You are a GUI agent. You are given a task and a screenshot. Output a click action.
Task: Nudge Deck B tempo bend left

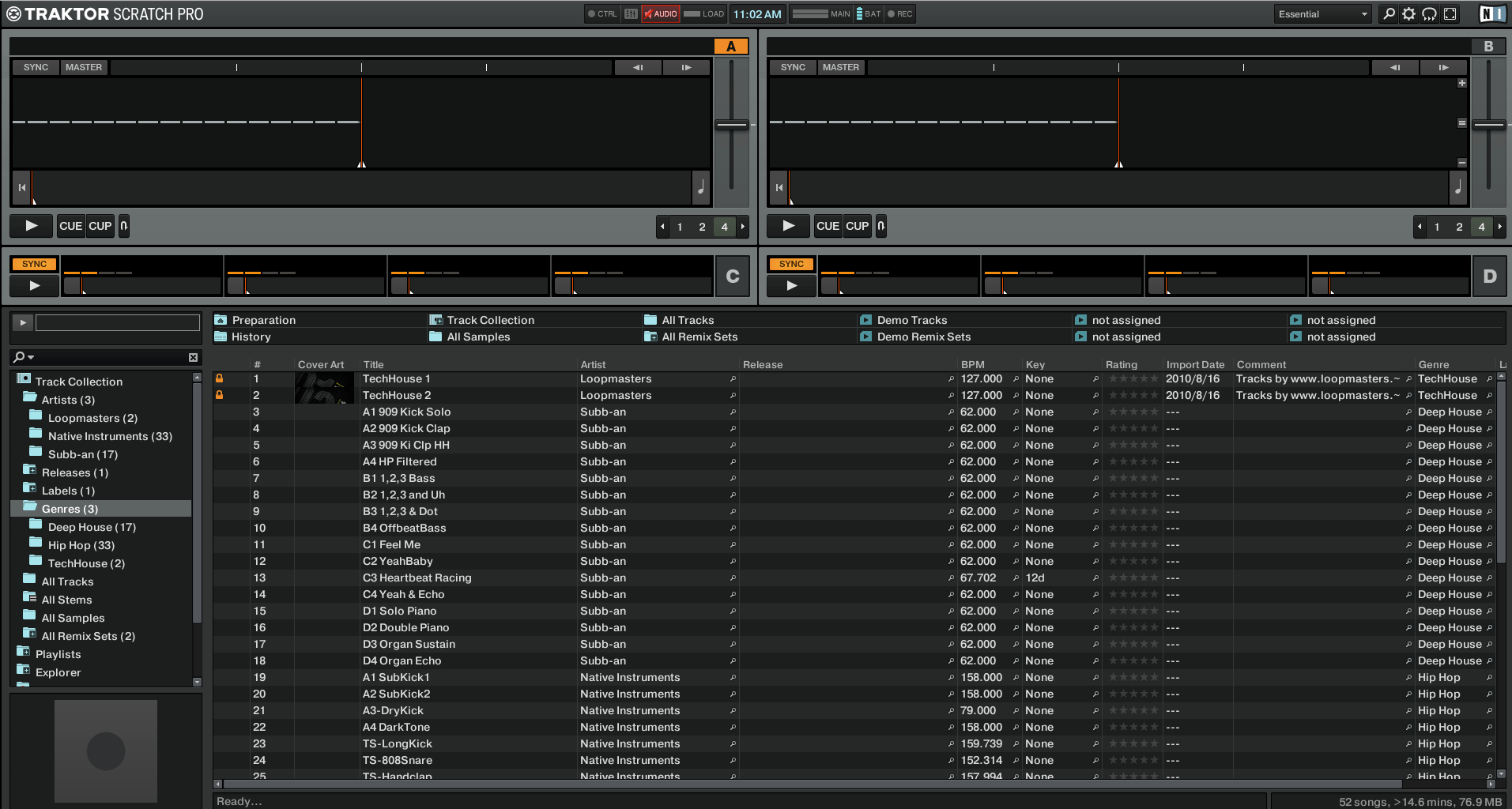[1395, 68]
